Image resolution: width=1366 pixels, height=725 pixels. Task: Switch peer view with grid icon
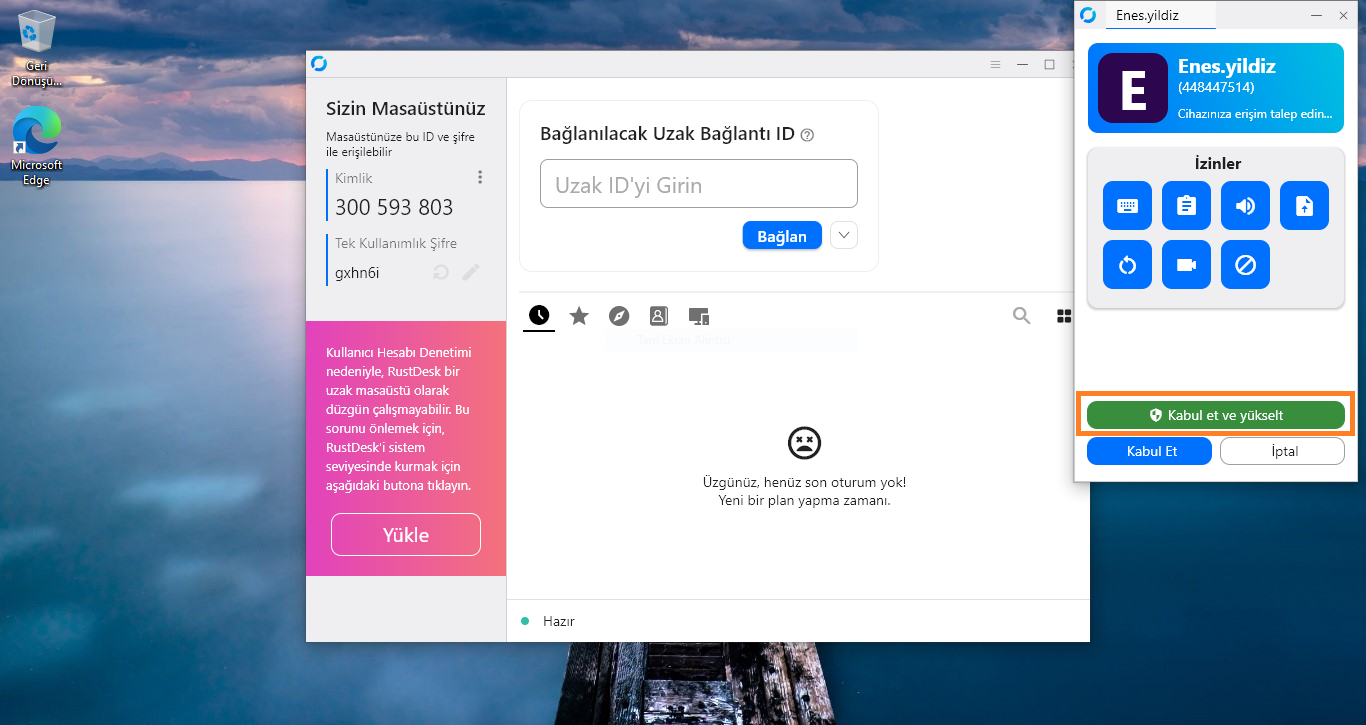coord(1064,316)
